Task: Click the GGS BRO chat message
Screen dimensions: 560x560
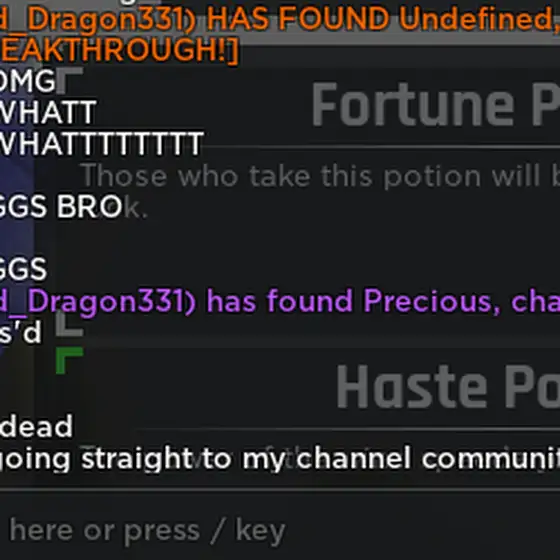Action: click(x=61, y=206)
